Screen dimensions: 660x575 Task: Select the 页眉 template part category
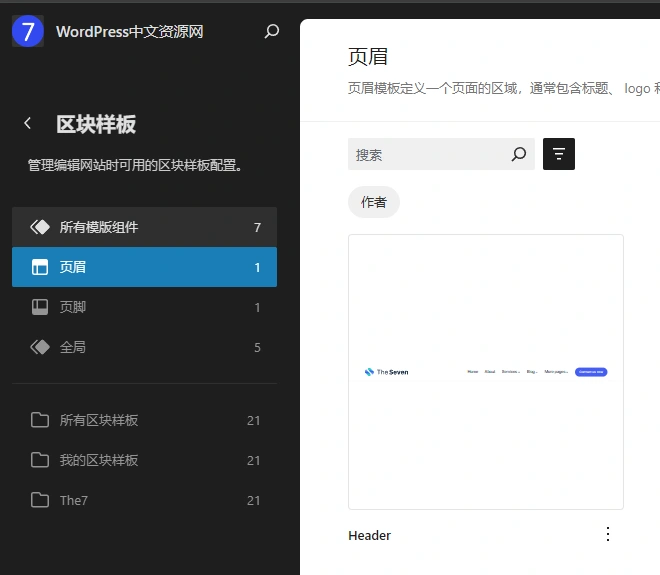[x=144, y=267]
